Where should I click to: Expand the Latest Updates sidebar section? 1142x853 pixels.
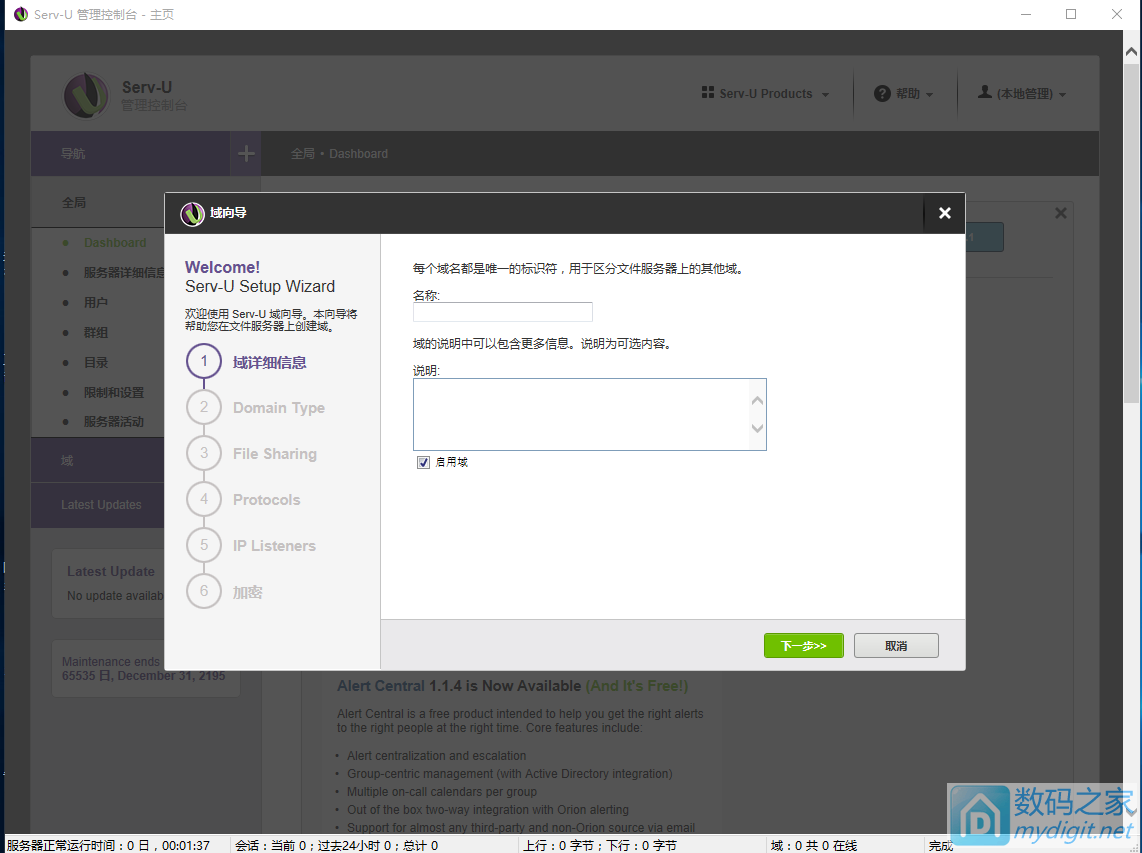point(98,504)
